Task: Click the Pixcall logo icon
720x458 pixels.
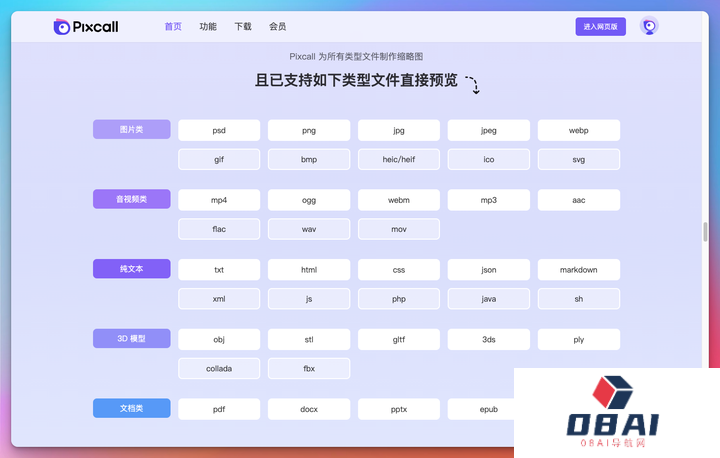Action: (62, 27)
